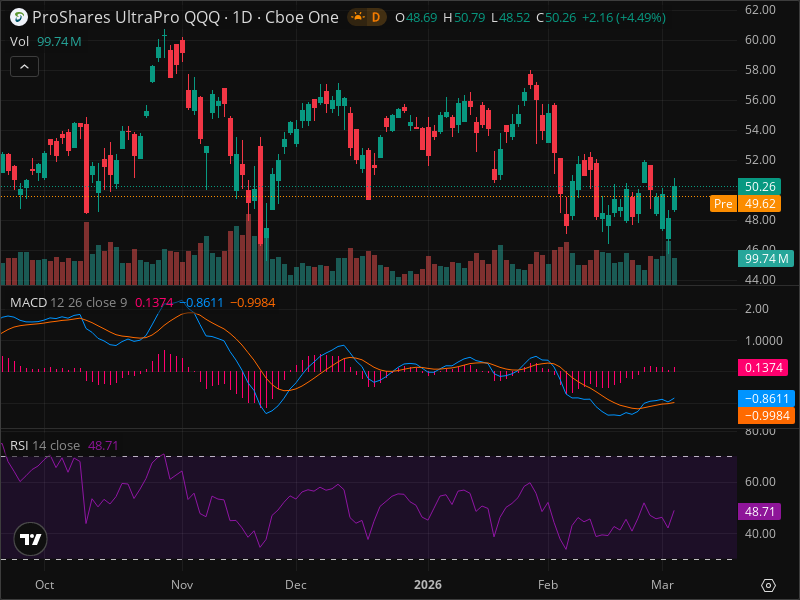Click the 48.71 RSI legend value
The height and width of the screenshot is (600, 800).
[x=103, y=445]
